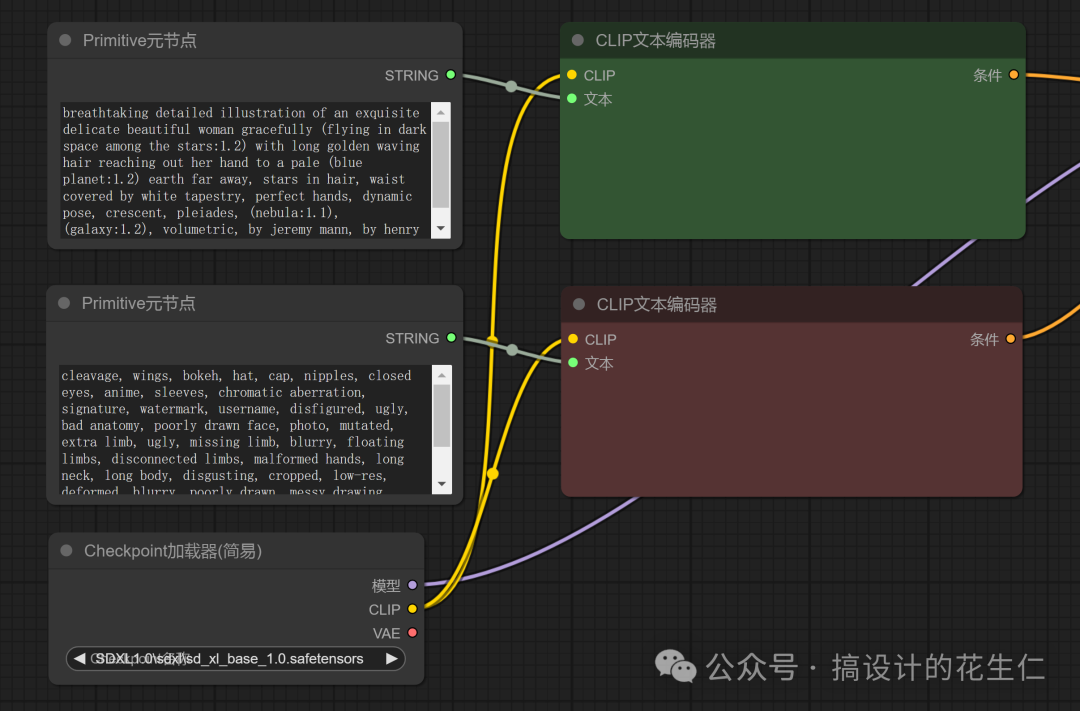Click the 条件 label on the red encoder
Viewport: 1080px width, 711px height.
tap(984, 339)
